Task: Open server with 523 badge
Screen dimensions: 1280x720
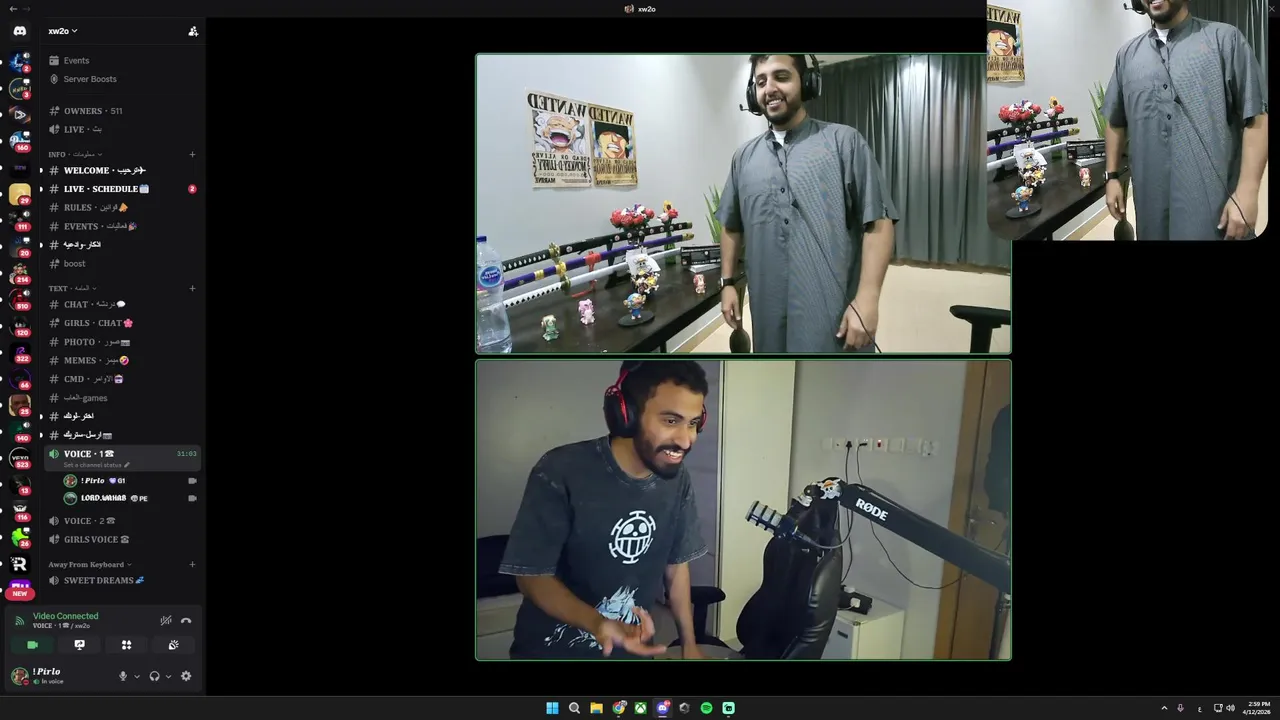Action: coord(20,459)
